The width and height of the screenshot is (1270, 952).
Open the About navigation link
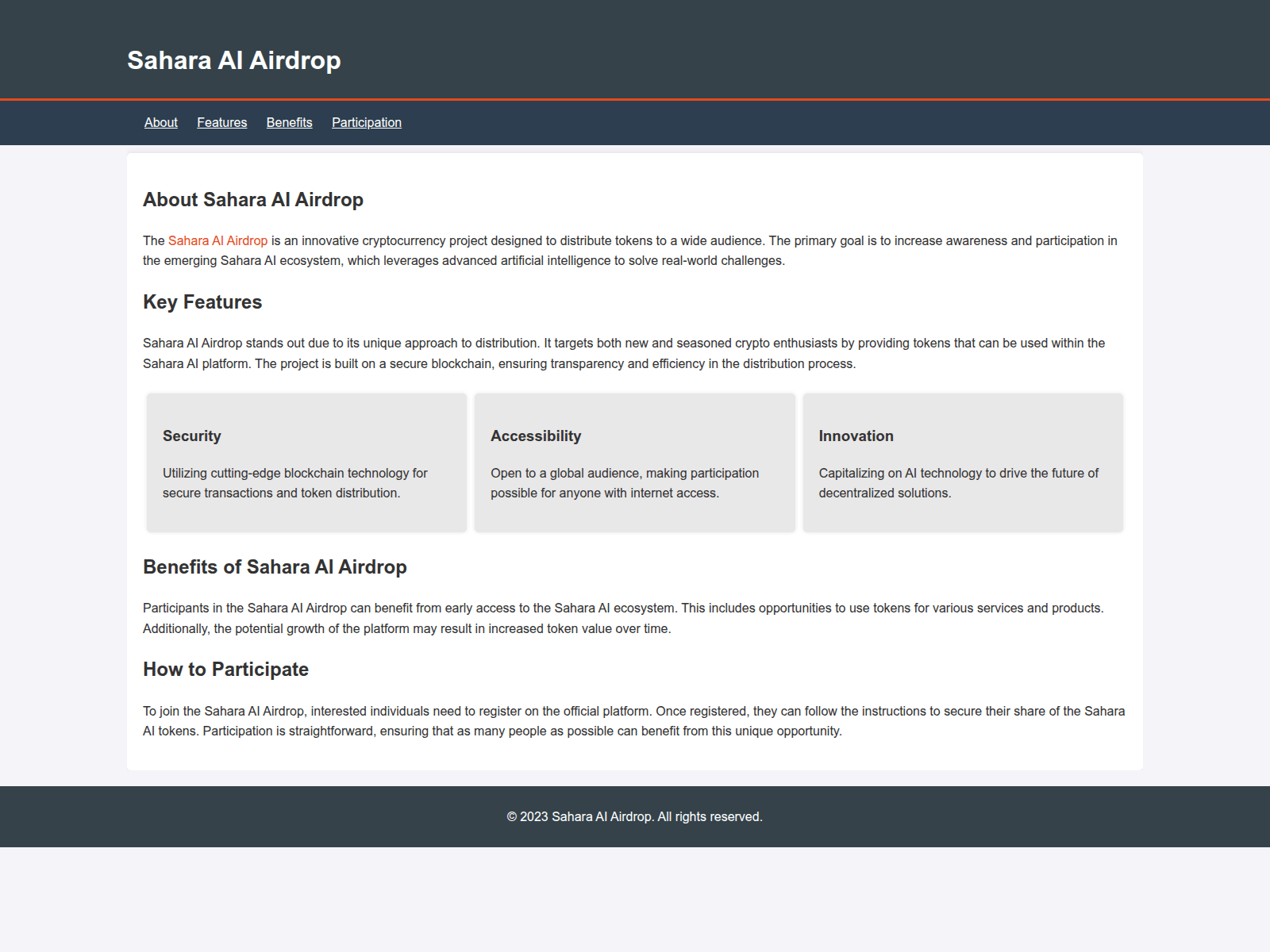pos(160,122)
